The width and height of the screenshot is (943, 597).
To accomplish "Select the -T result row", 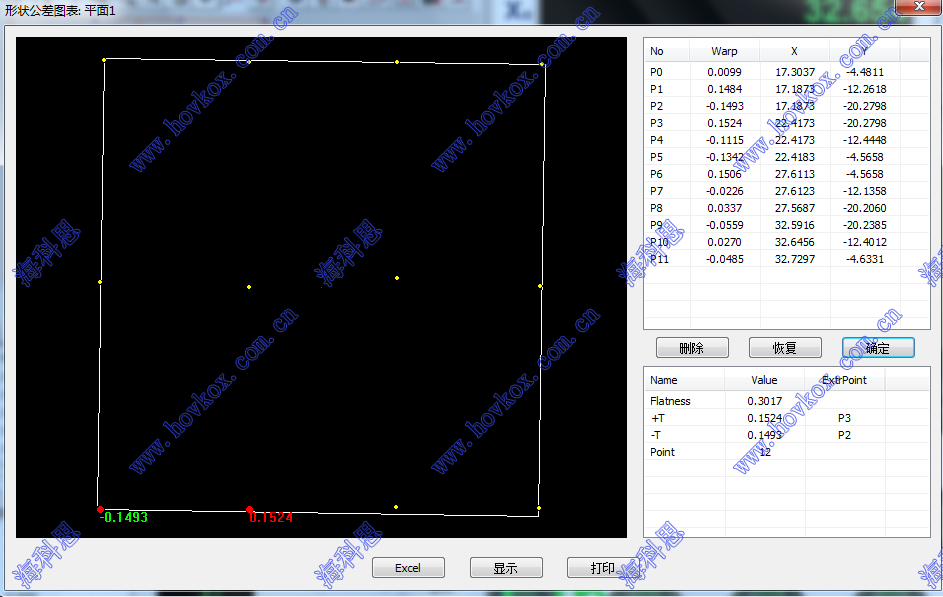I will point(787,435).
